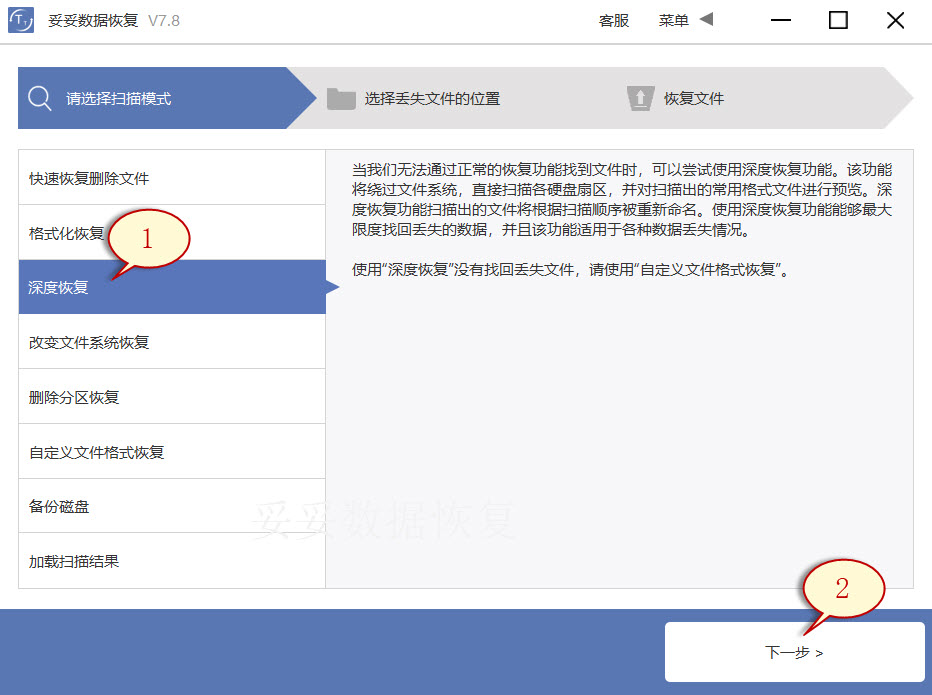
Task: Close the application window
Action: pos(895,20)
